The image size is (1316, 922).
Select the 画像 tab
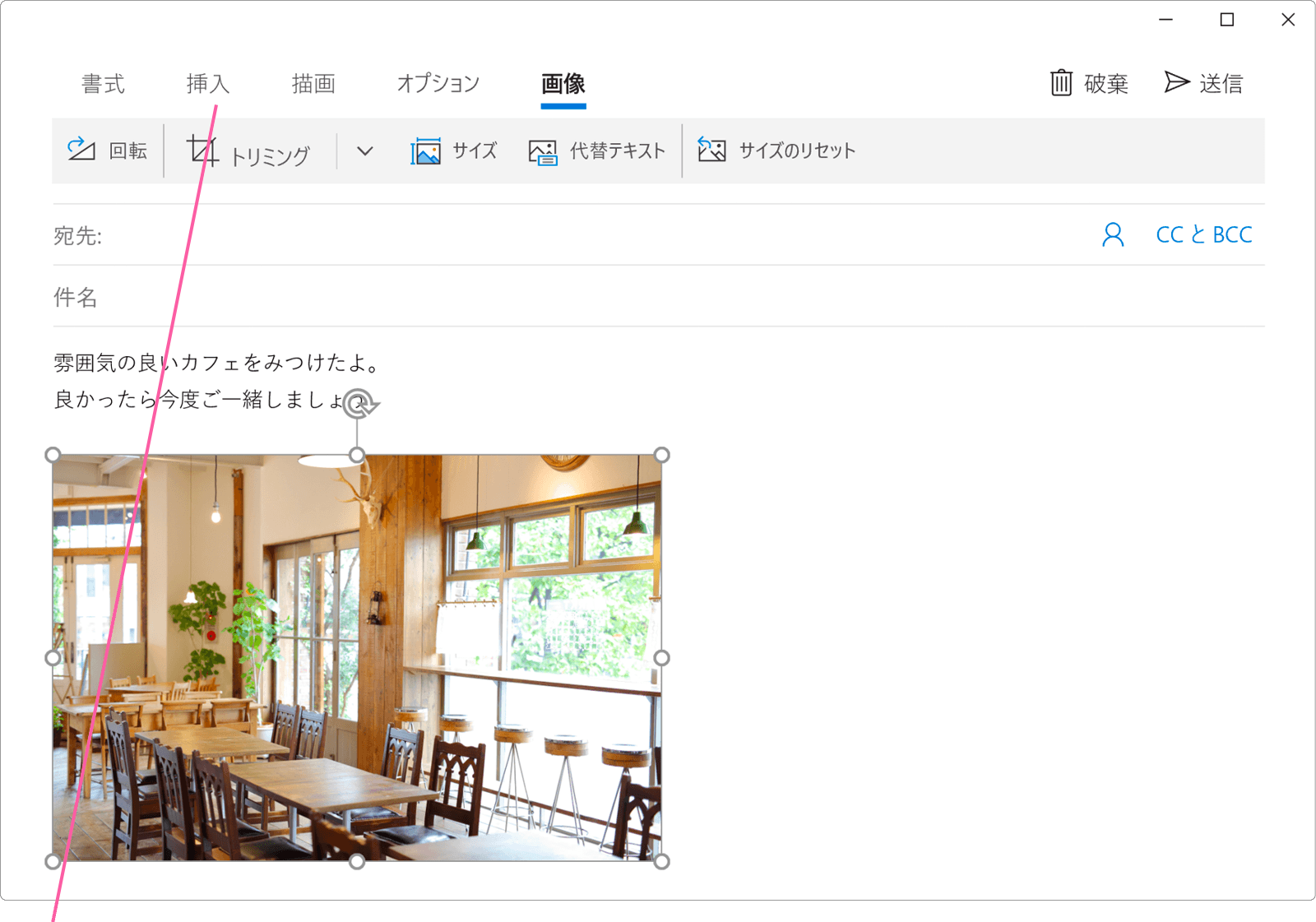point(563,83)
